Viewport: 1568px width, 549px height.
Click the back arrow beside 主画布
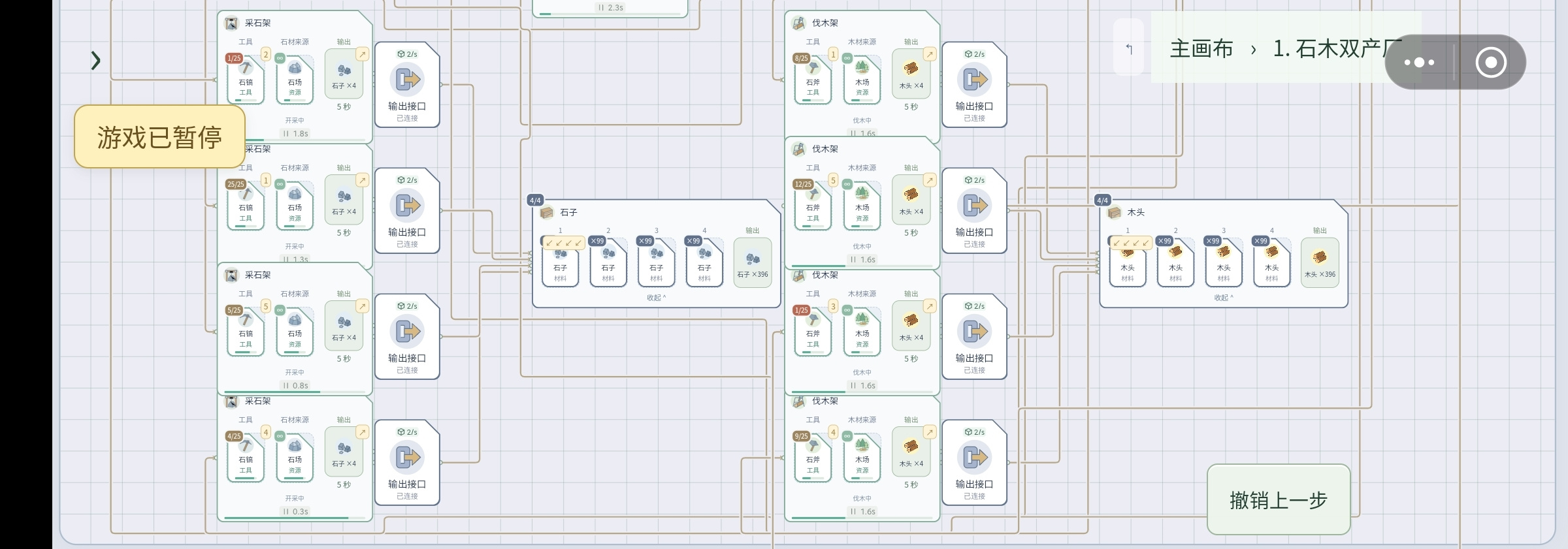pos(1128,48)
